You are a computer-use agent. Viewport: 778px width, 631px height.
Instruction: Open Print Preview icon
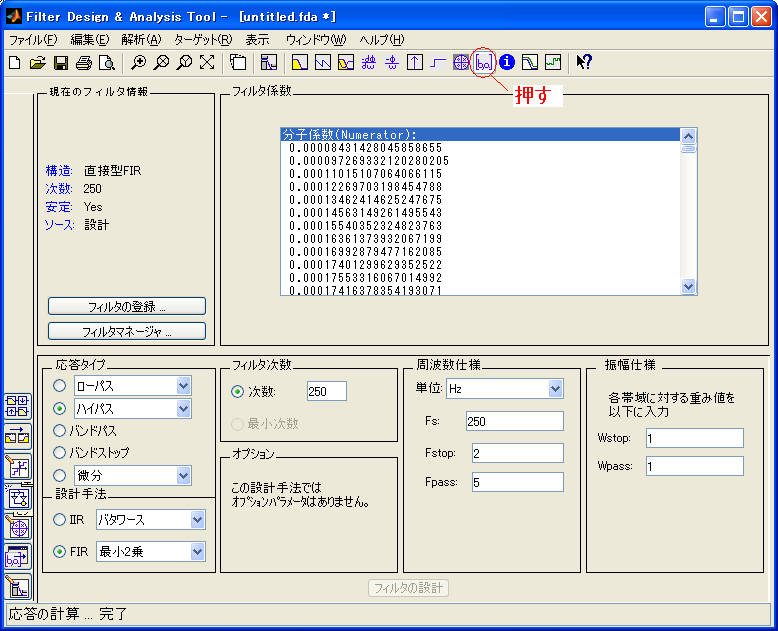[107, 63]
